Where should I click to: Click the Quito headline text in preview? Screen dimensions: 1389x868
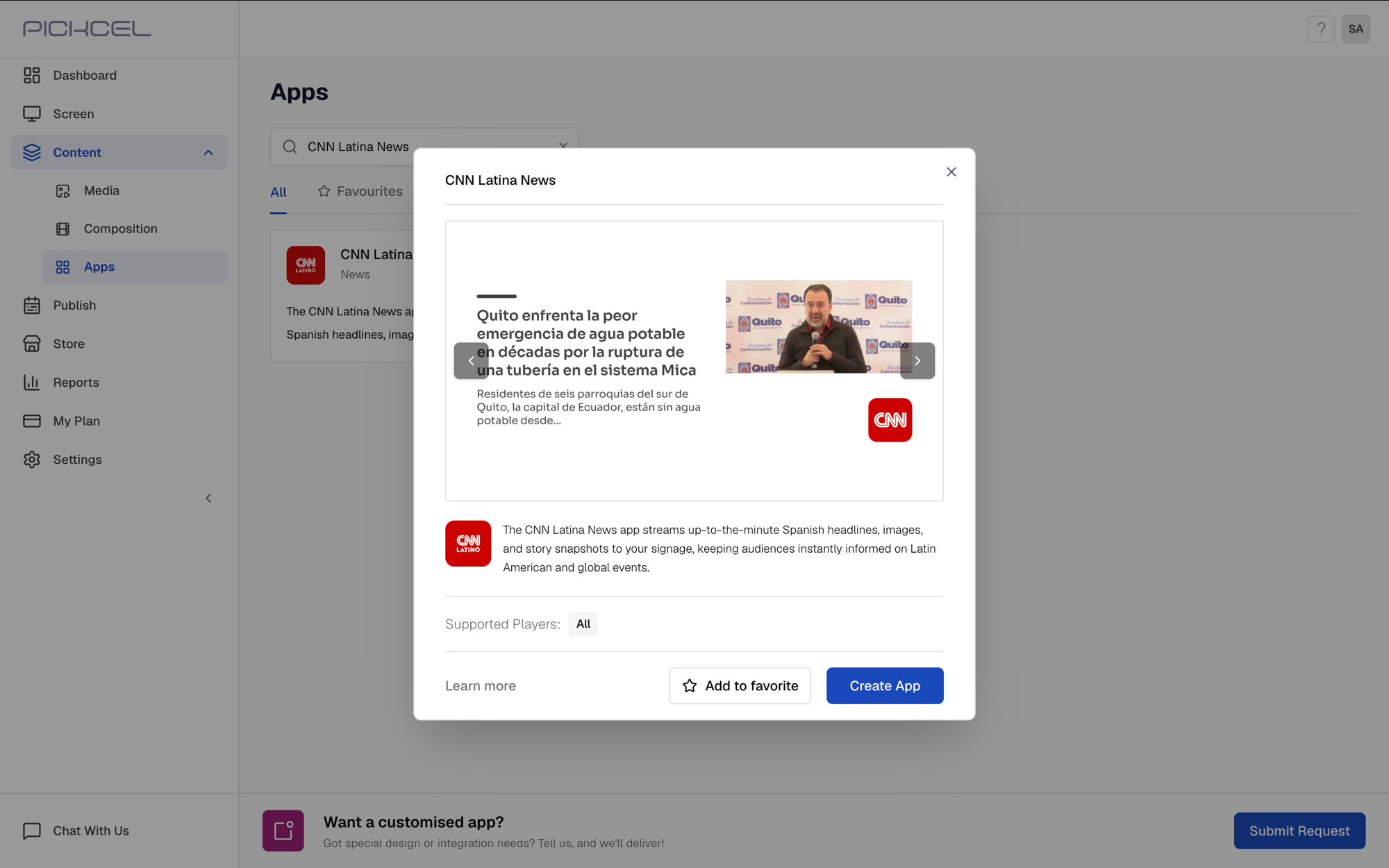[586, 342]
